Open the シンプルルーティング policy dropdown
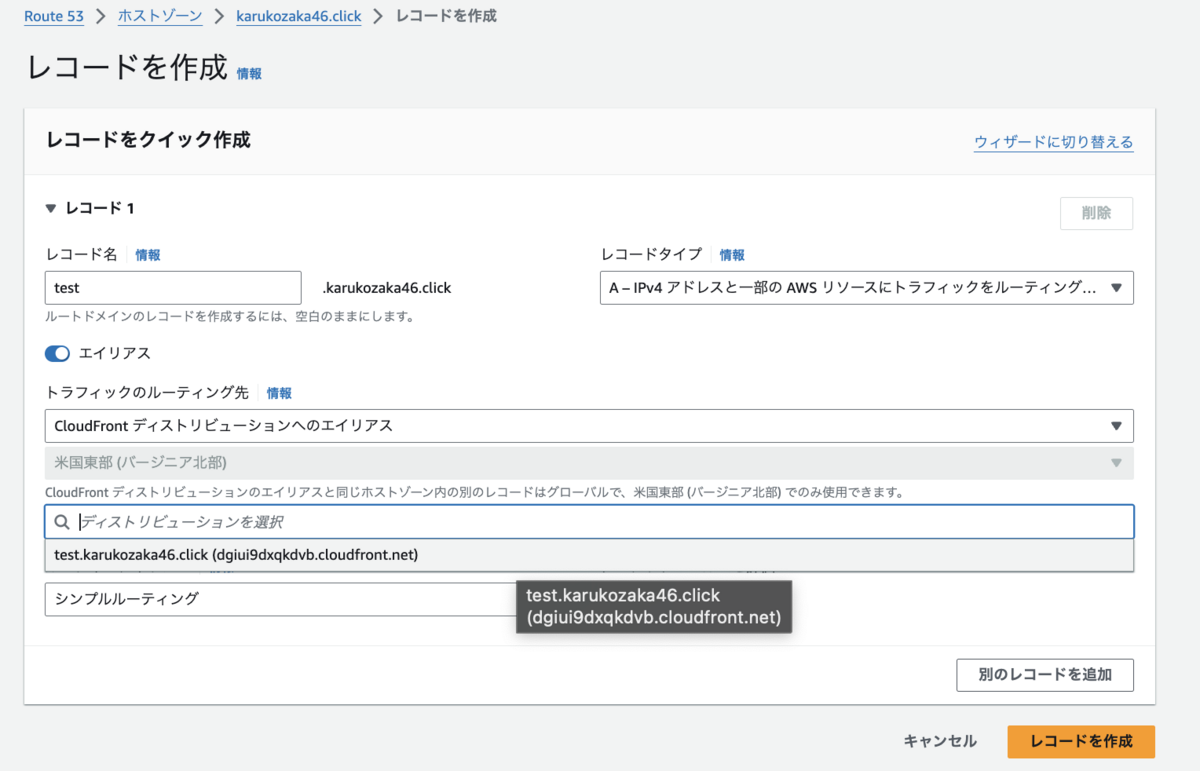The height and width of the screenshot is (771, 1200). [280, 599]
